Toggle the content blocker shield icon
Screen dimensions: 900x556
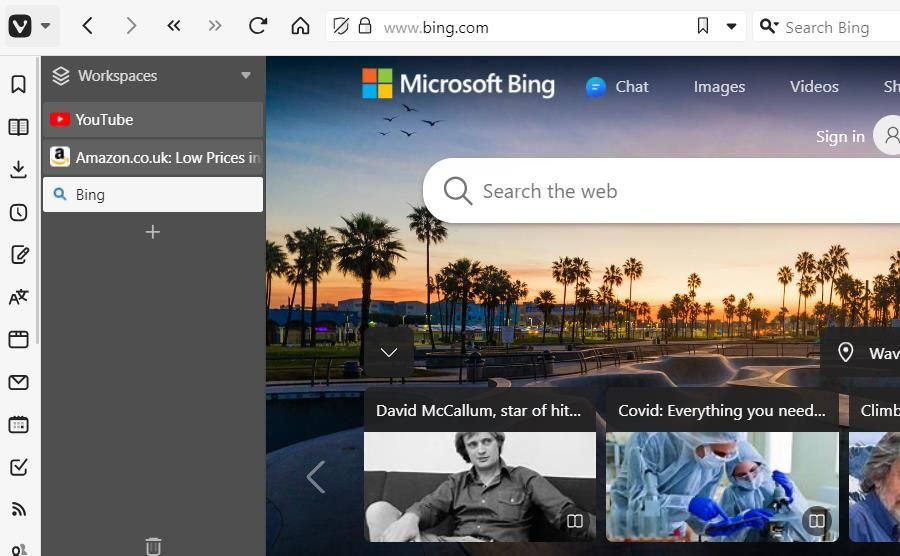(341, 27)
